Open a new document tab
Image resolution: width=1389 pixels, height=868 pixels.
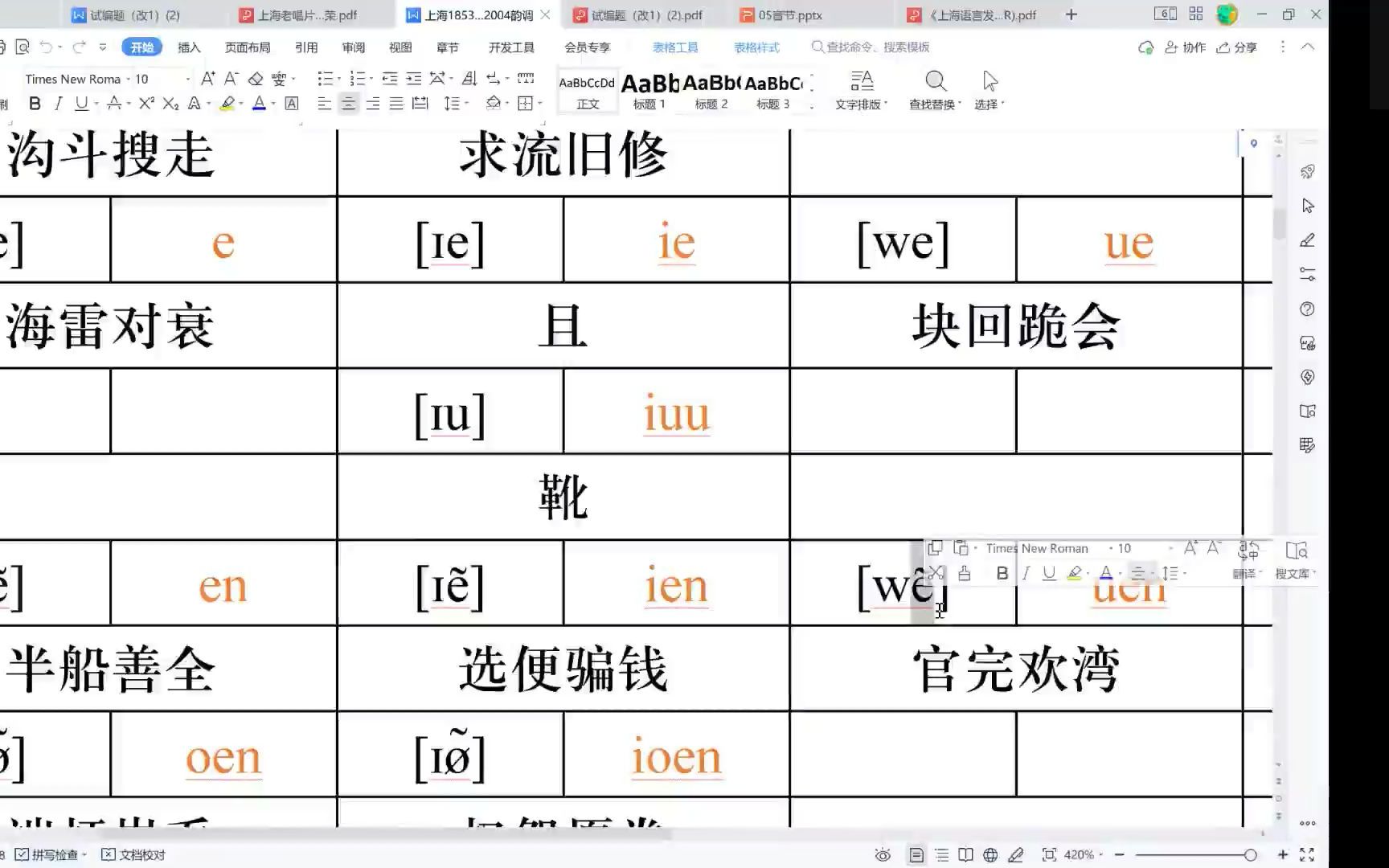pos(1071,15)
